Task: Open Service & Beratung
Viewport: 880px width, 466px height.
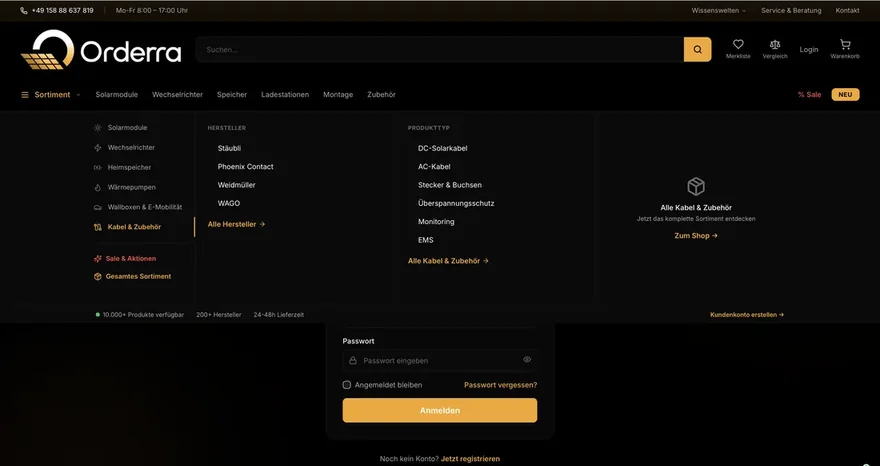Action: point(791,11)
